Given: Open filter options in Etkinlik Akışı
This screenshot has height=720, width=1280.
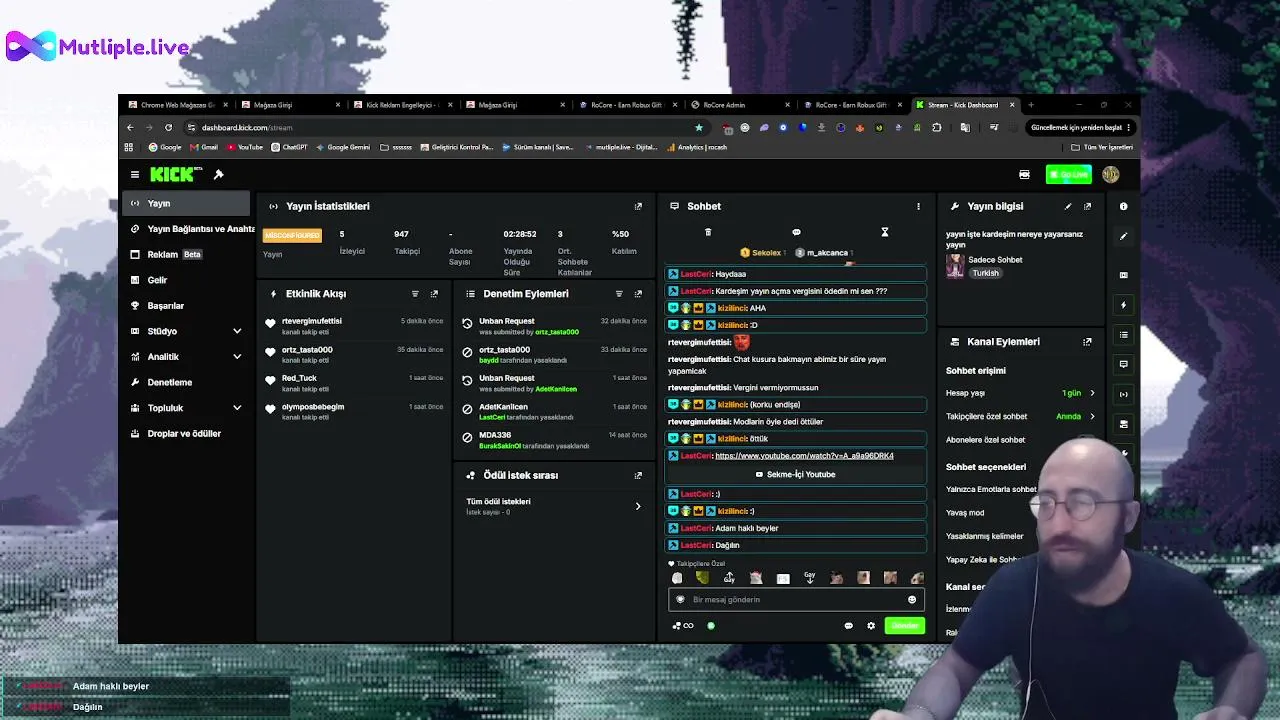Looking at the screenshot, I should [x=415, y=294].
